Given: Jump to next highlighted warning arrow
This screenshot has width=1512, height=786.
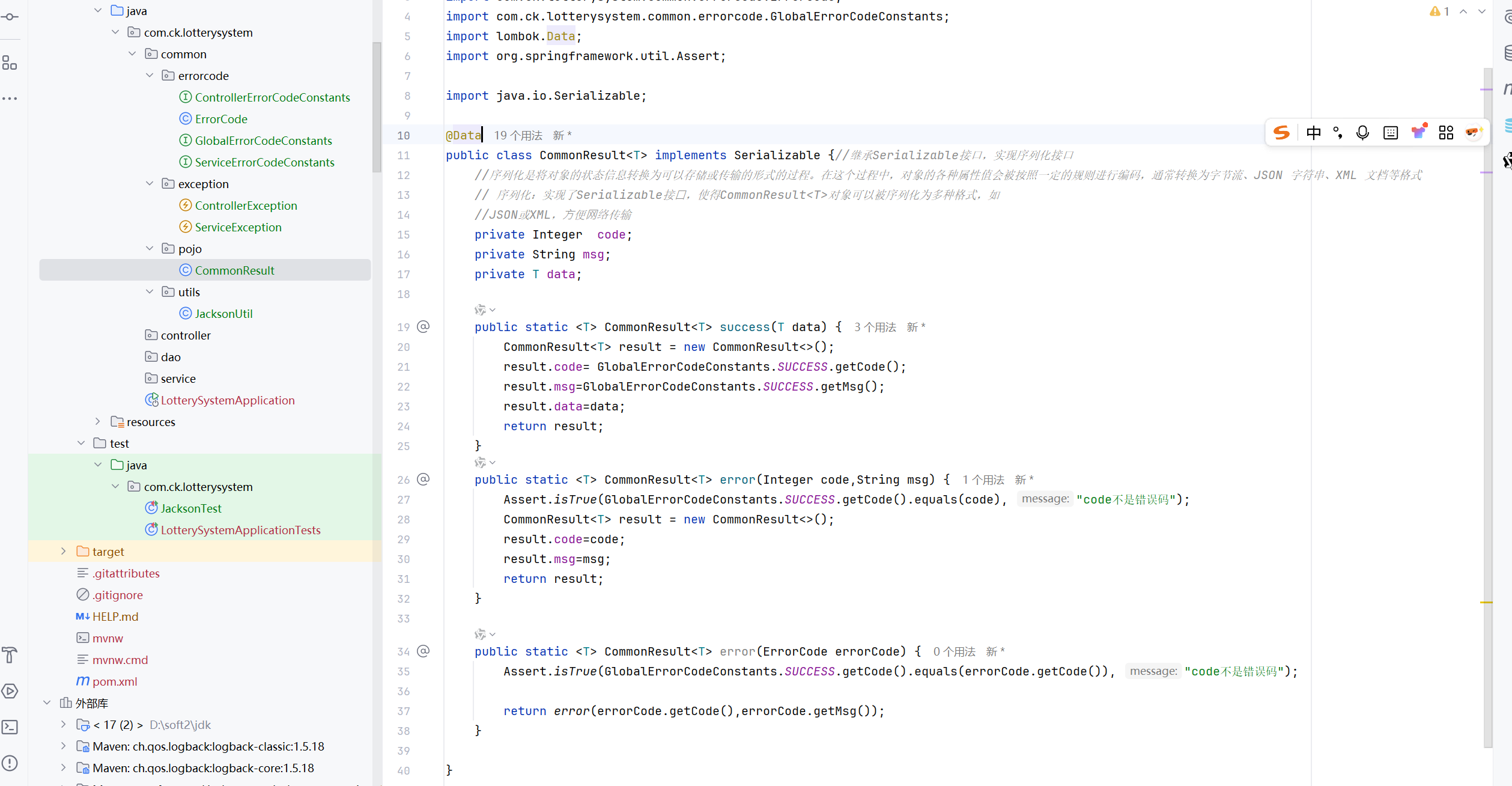Looking at the screenshot, I should 1482,11.
